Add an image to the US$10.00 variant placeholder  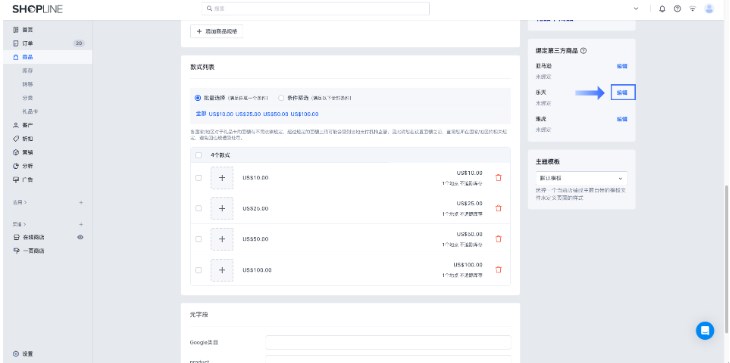(x=222, y=178)
